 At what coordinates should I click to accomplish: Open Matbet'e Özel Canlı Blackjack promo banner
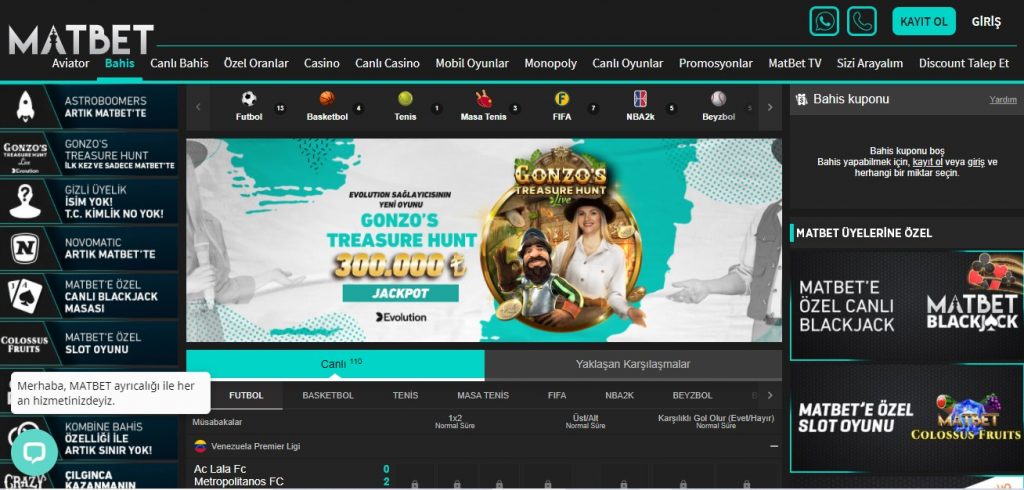click(x=906, y=306)
